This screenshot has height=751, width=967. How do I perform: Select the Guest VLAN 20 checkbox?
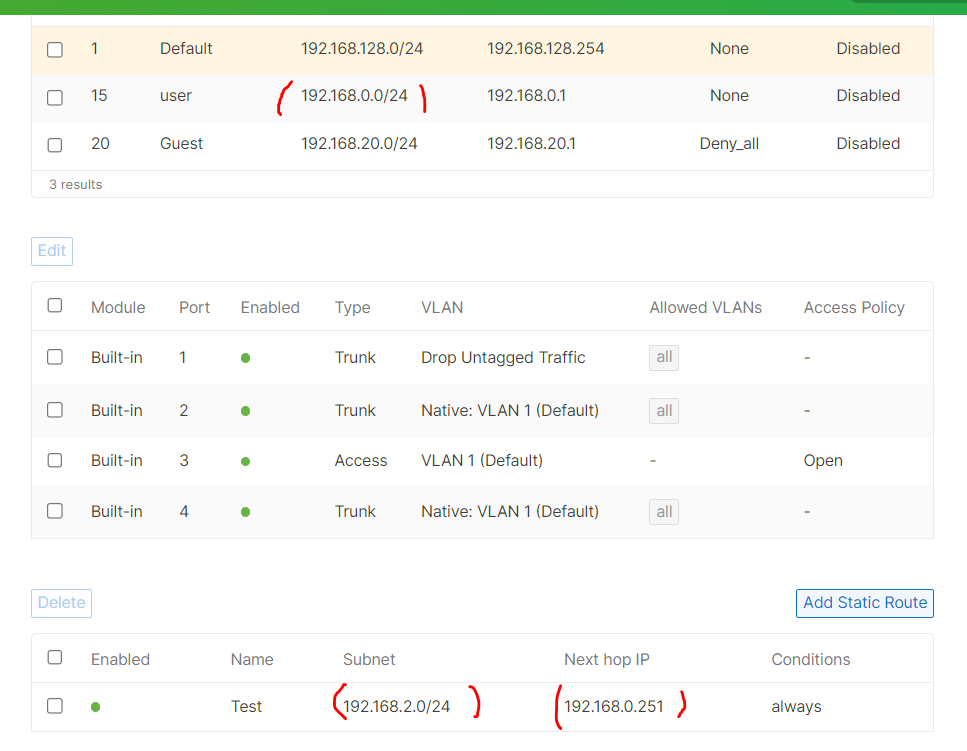click(x=54, y=145)
